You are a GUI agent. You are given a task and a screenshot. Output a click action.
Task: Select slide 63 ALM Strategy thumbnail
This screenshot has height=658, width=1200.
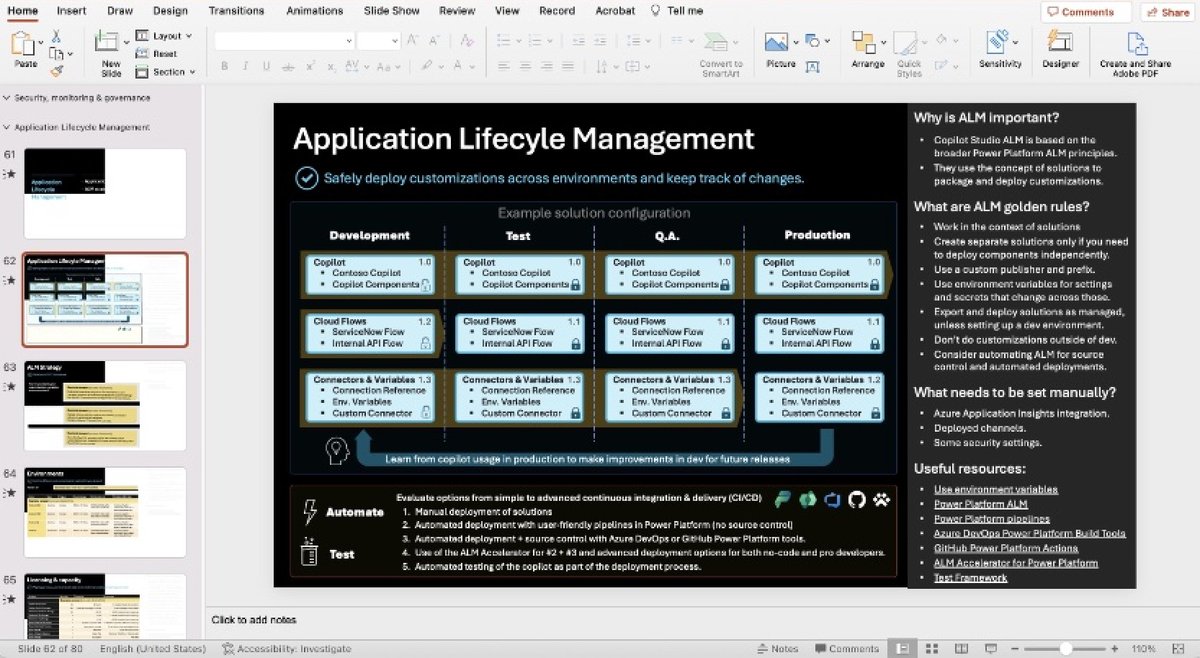click(105, 405)
